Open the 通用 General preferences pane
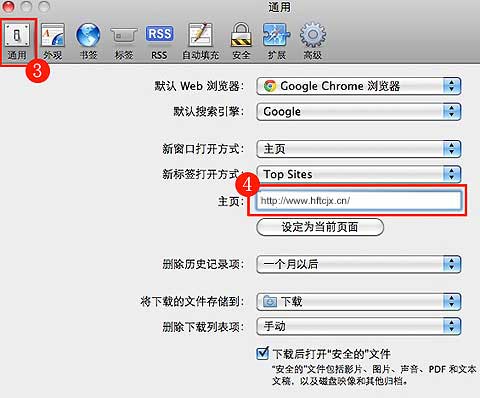Viewport: 480px width, 398px height. tap(17, 42)
